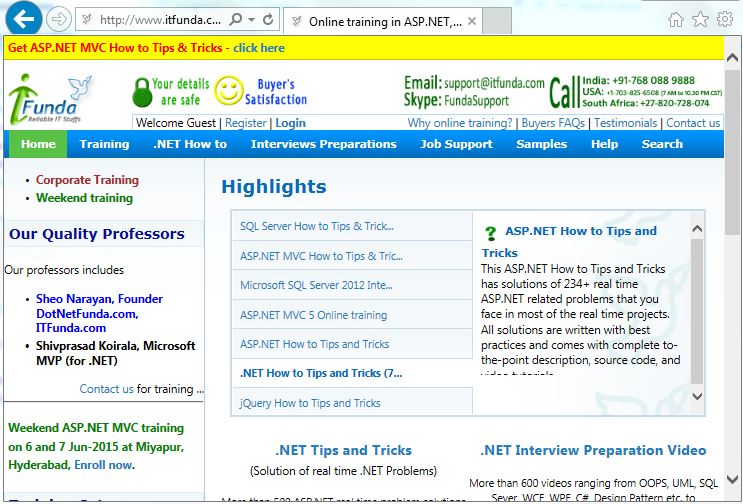This screenshot has height=504, width=743.
Task: Open the Help menu item
Action: click(x=604, y=144)
